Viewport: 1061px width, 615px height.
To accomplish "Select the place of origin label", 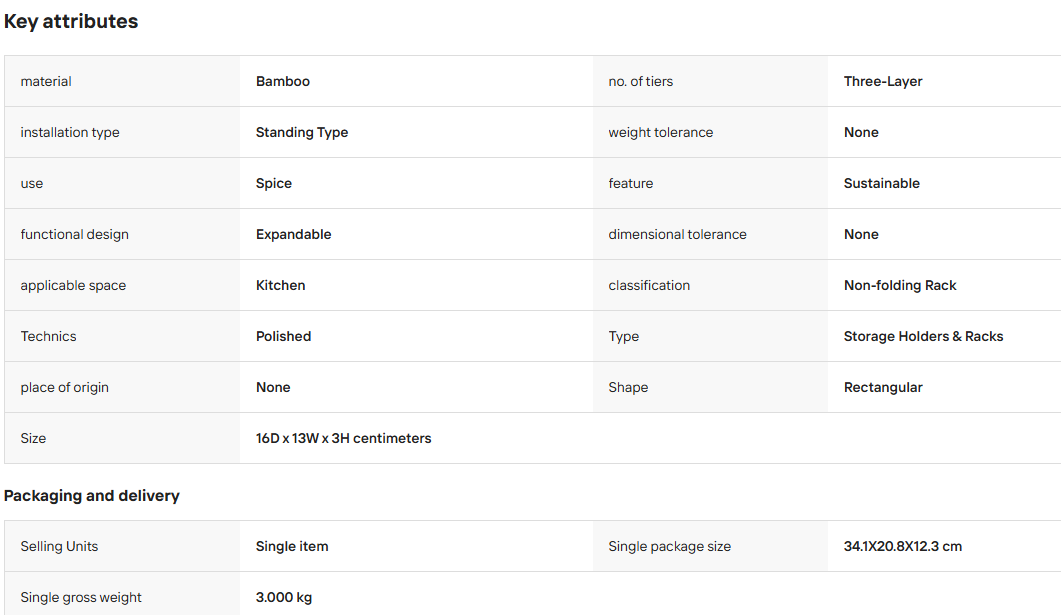I will coord(64,388).
